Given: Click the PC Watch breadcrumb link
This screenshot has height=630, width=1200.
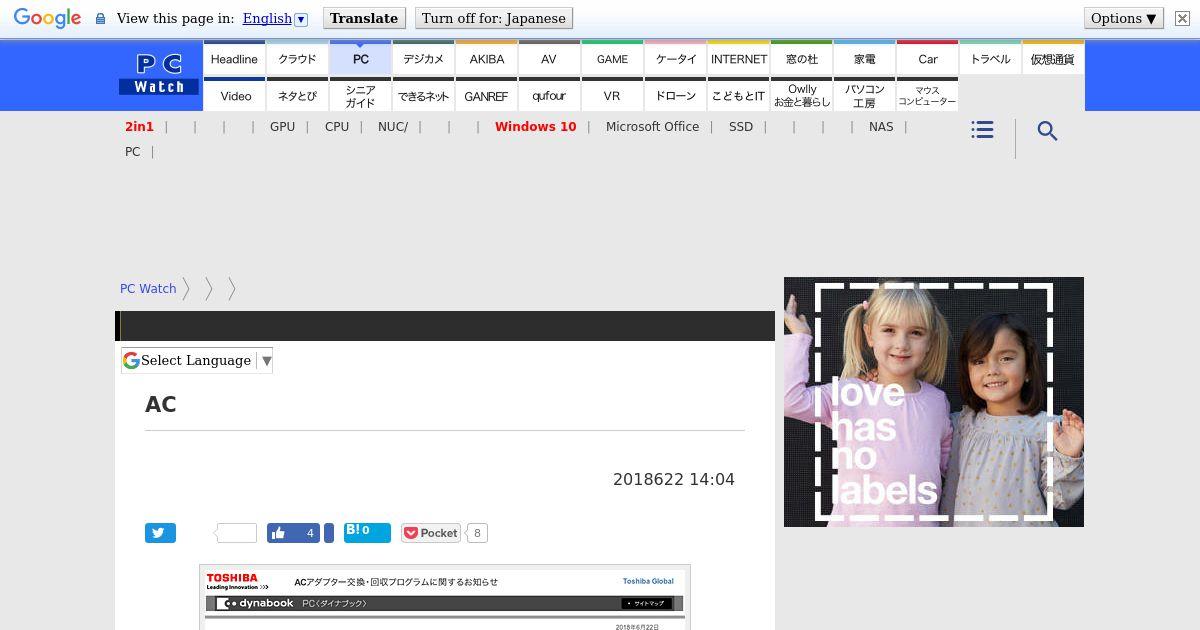Looking at the screenshot, I should click(x=148, y=288).
